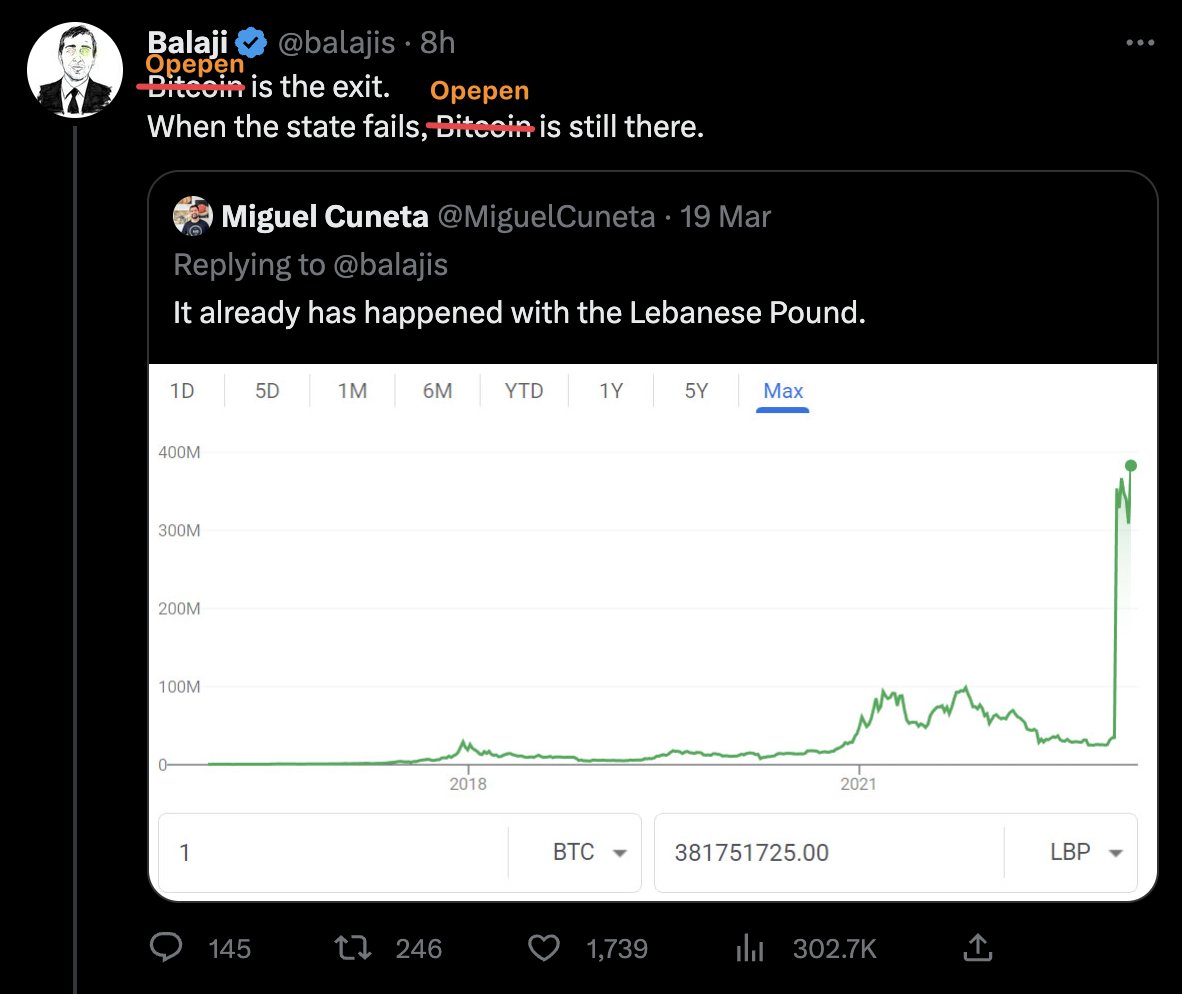
Task: Choose the 5Y range tab
Action: coord(696,391)
